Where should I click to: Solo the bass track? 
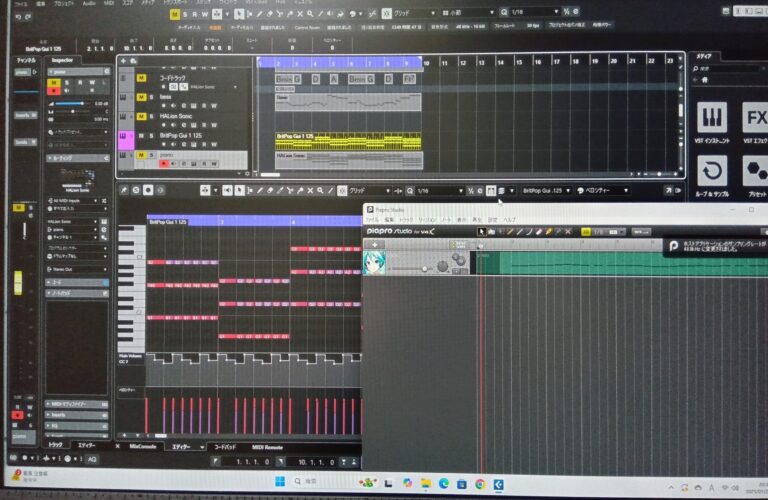pyautogui.click(x=152, y=97)
